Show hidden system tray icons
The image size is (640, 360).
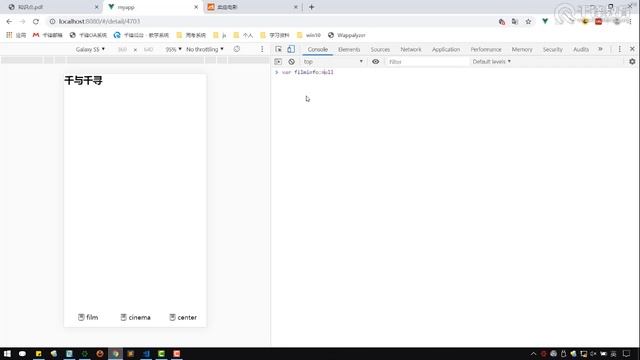tap(533, 353)
